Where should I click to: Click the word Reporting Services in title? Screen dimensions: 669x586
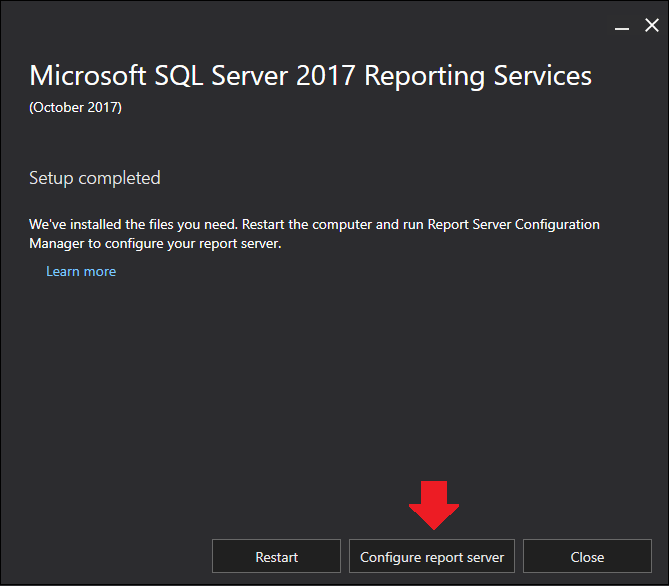point(478,76)
